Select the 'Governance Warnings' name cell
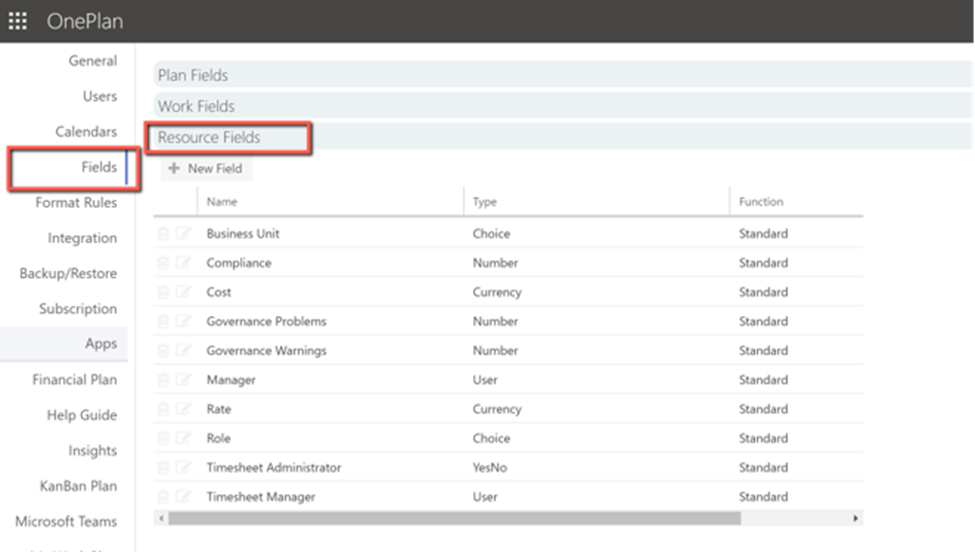 point(266,351)
